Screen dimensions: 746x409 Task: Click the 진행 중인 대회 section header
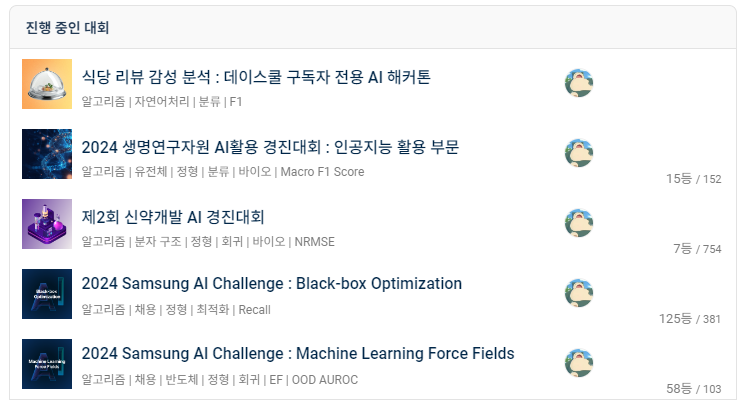click(68, 27)
